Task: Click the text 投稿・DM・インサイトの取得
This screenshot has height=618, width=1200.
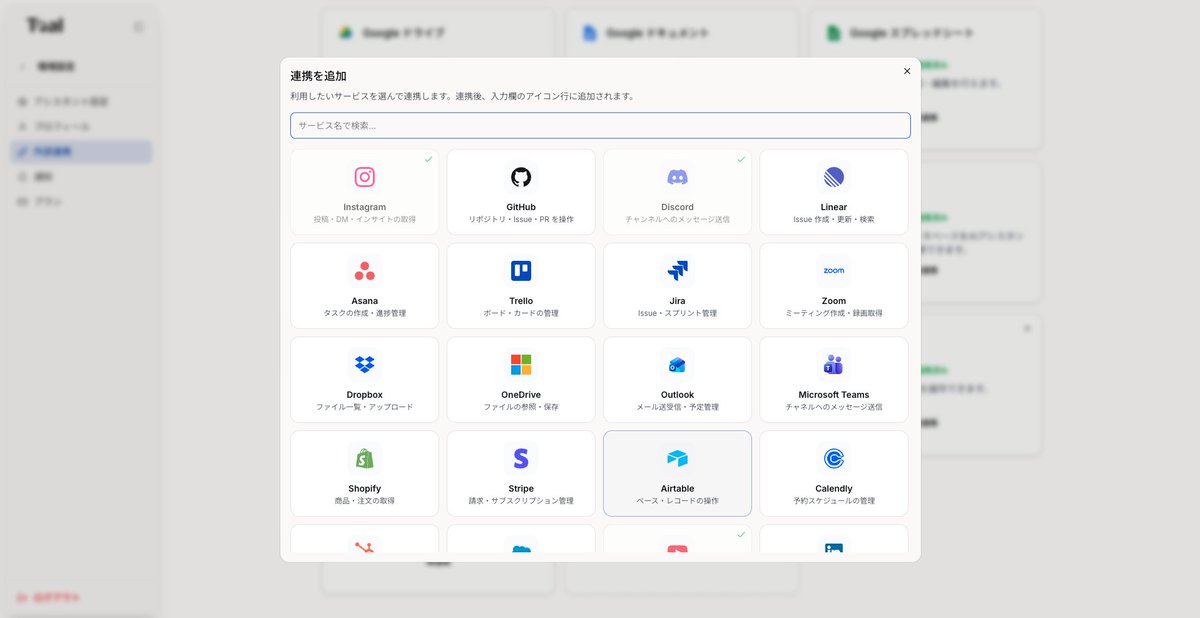Action: [365, 219]
